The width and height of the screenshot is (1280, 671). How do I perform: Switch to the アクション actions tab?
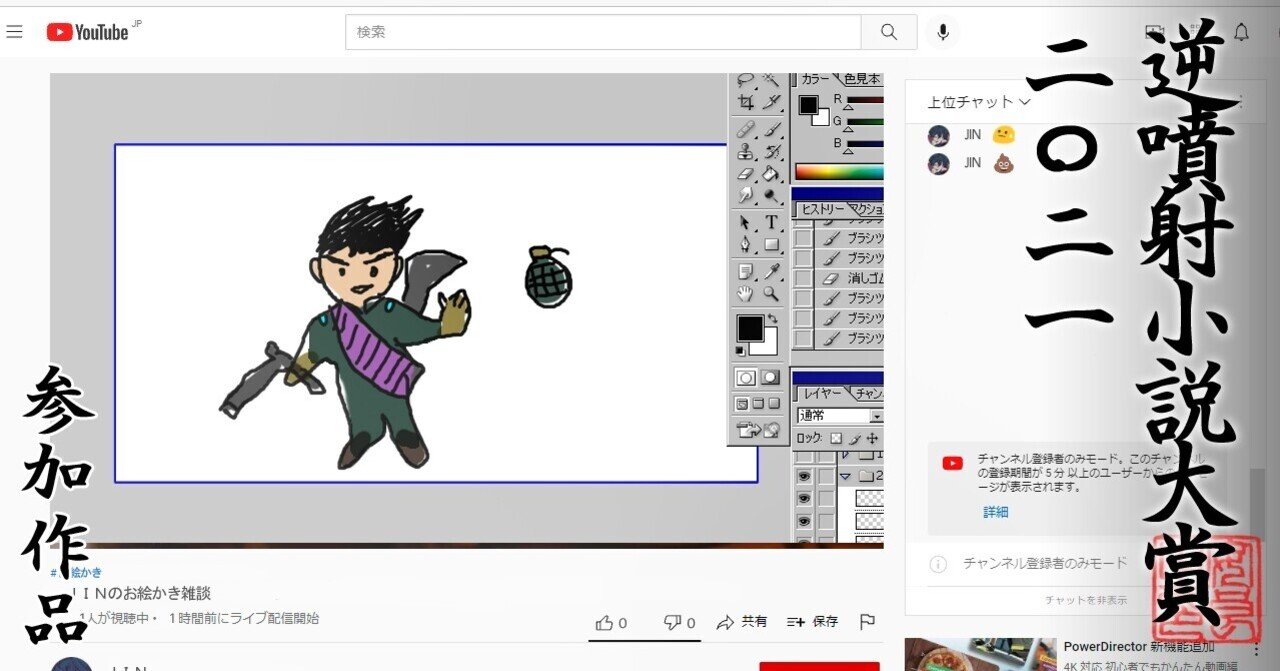pyautogui.click(x=866, y=209)
